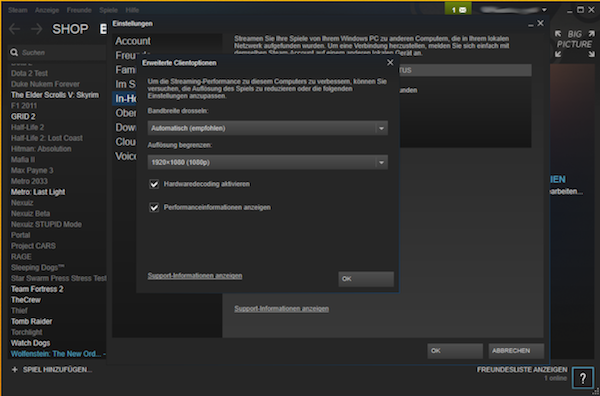Select the Account settings tab
The height and width of the screenshot is (396, 600).
point(133,41)
